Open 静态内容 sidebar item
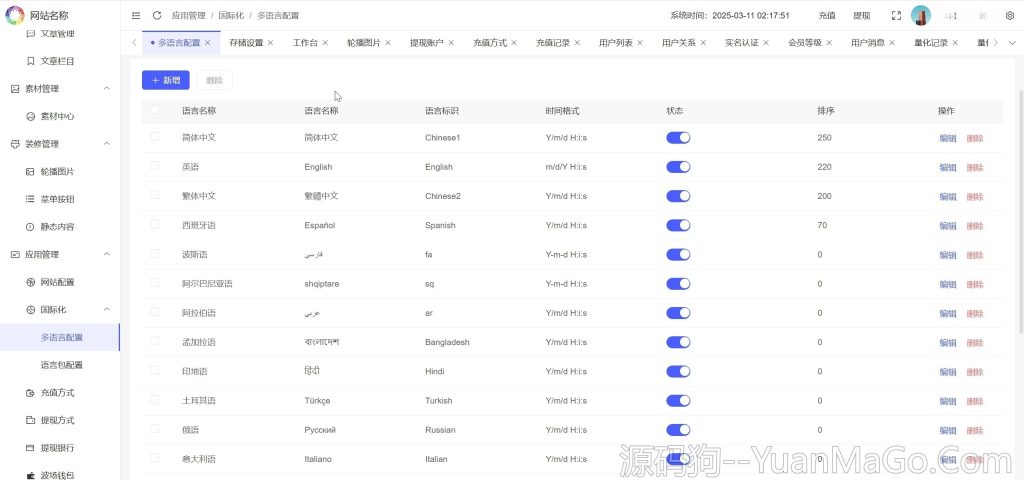 [57, 227]
